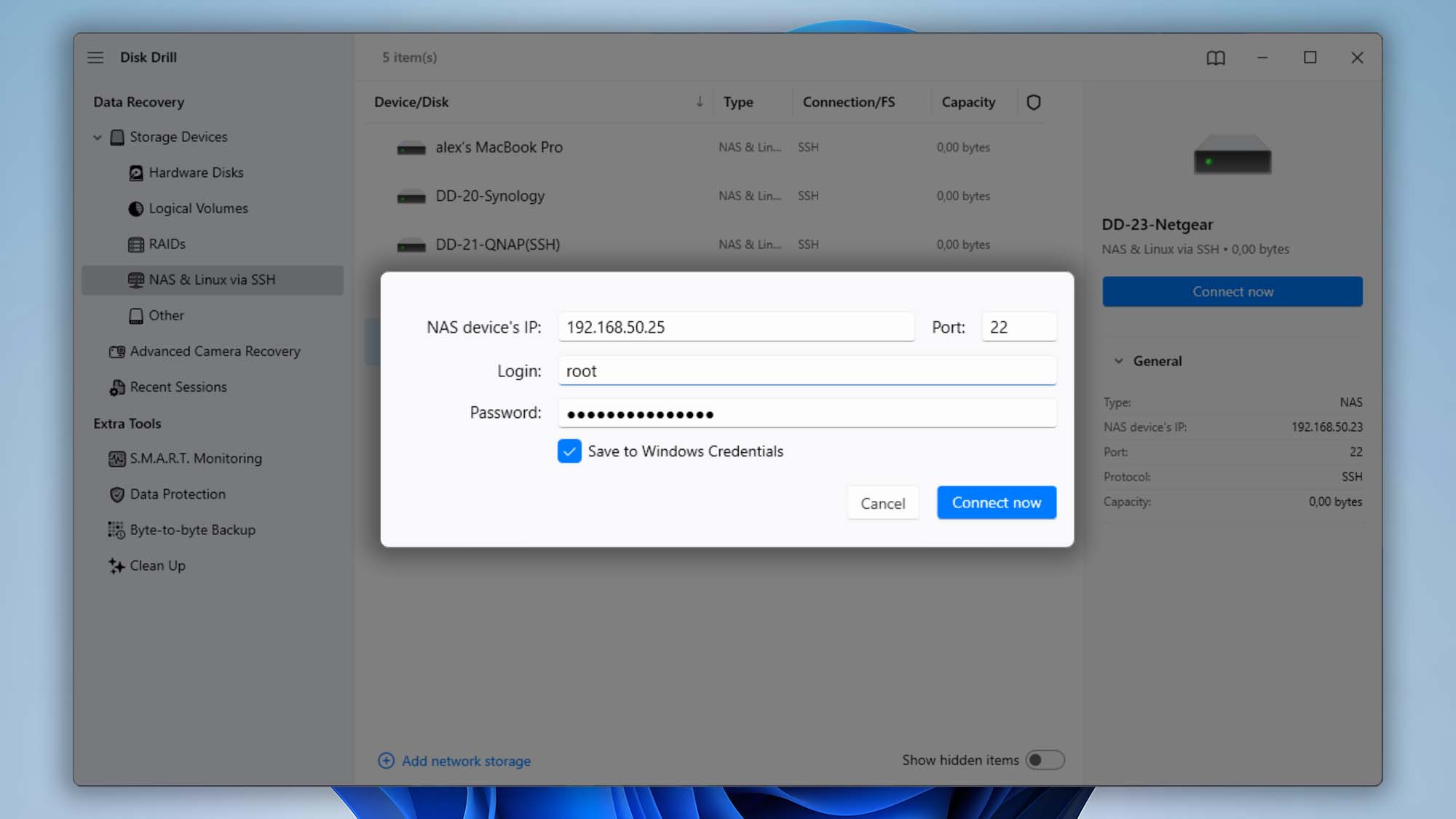1456x819 pixels.
Task: Click the sort arrow in Device/Disk header
Action: coord(700,102)
